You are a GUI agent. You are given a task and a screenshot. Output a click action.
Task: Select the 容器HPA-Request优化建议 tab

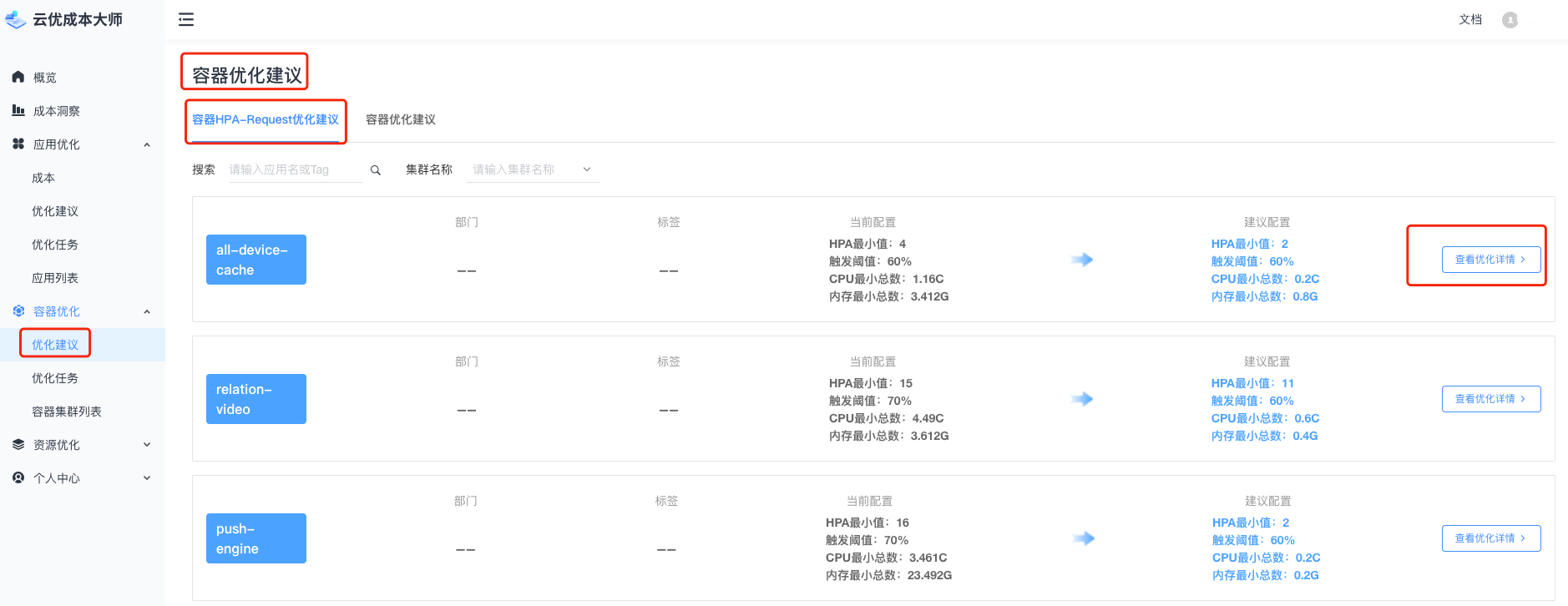[x=266, y=119]
